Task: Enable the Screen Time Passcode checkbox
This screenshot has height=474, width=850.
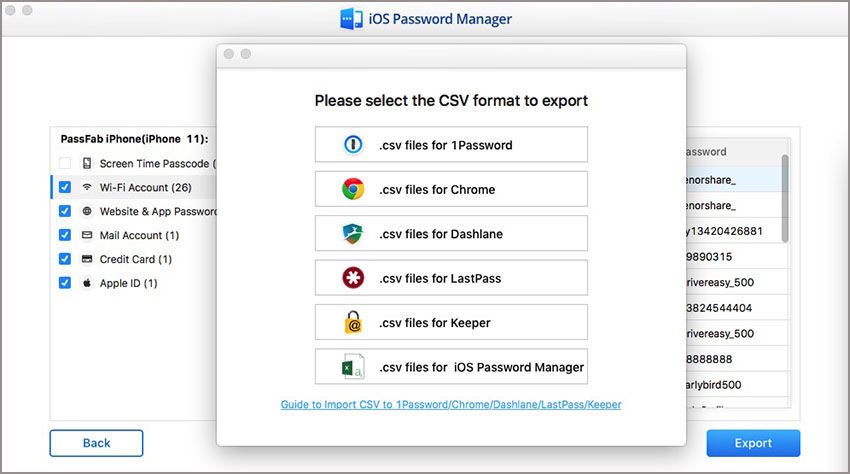Action: (x=65, y=163)
